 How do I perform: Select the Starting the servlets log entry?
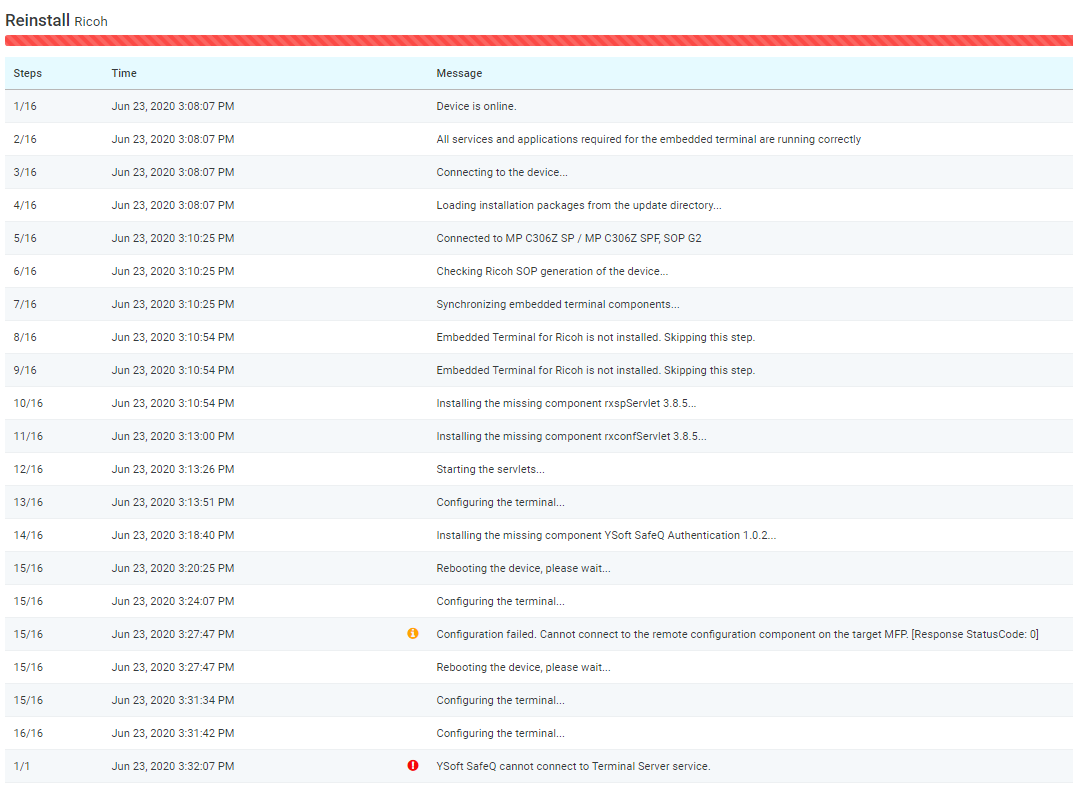[536, 469]
